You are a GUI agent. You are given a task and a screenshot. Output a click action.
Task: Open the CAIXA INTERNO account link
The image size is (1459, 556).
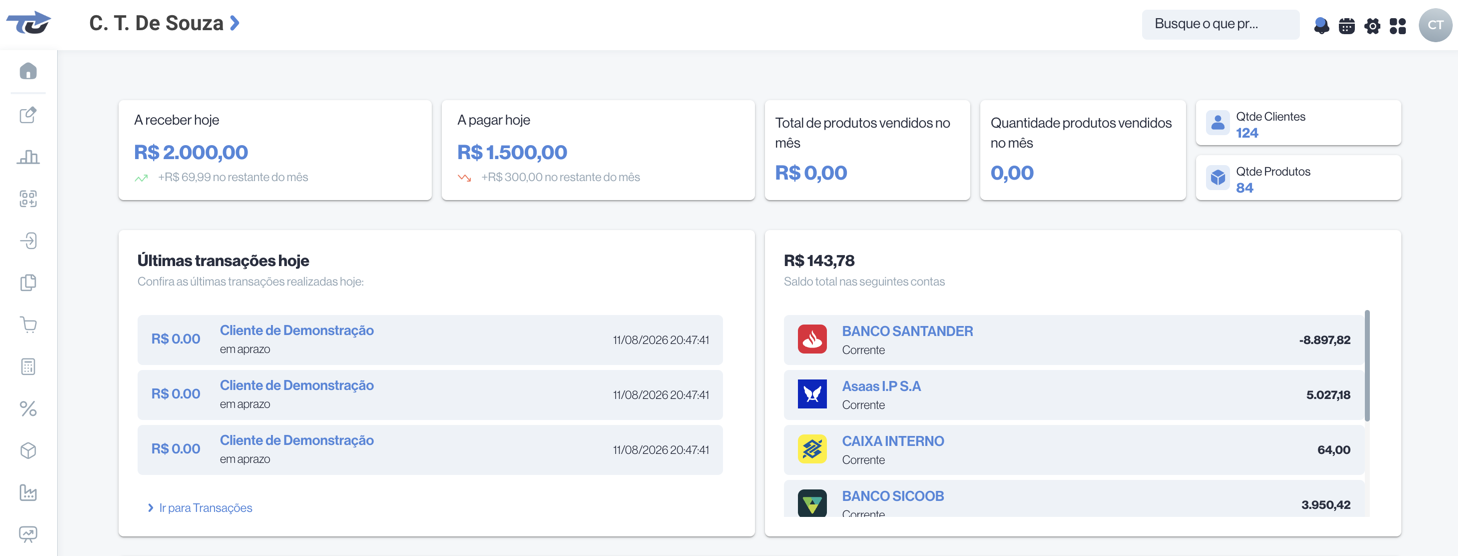tap(893, 441)
